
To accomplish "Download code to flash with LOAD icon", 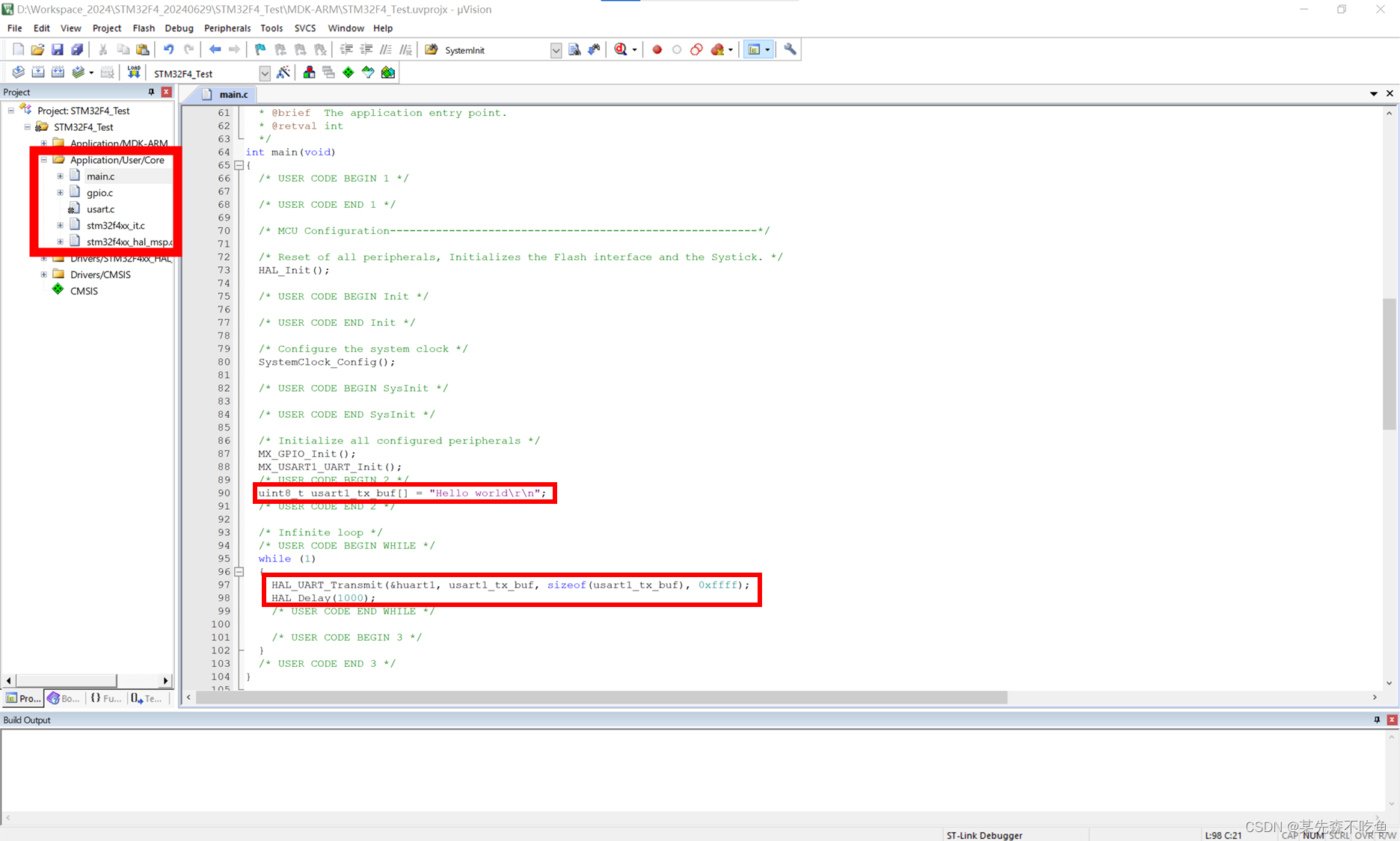I will (134, 73).
